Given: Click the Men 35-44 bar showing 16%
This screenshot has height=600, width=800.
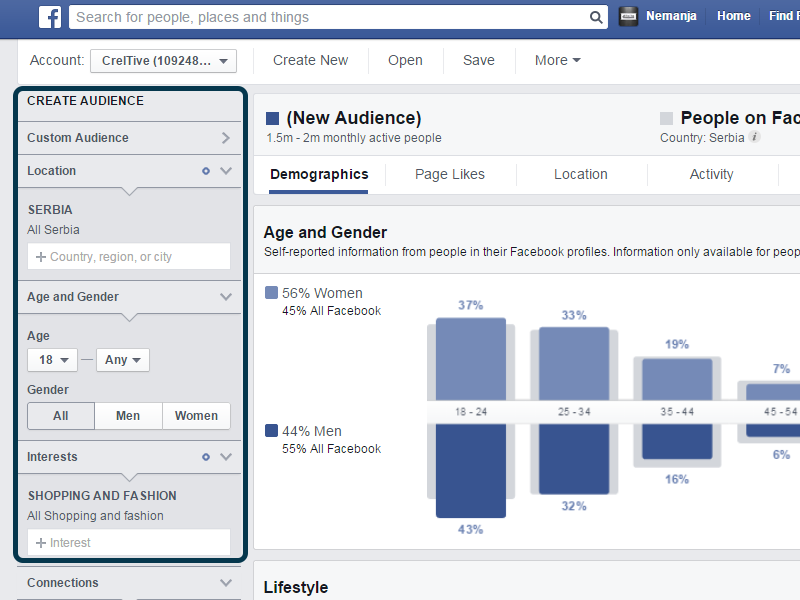Looking at the screenshot, I should click(x=677, y=441).
